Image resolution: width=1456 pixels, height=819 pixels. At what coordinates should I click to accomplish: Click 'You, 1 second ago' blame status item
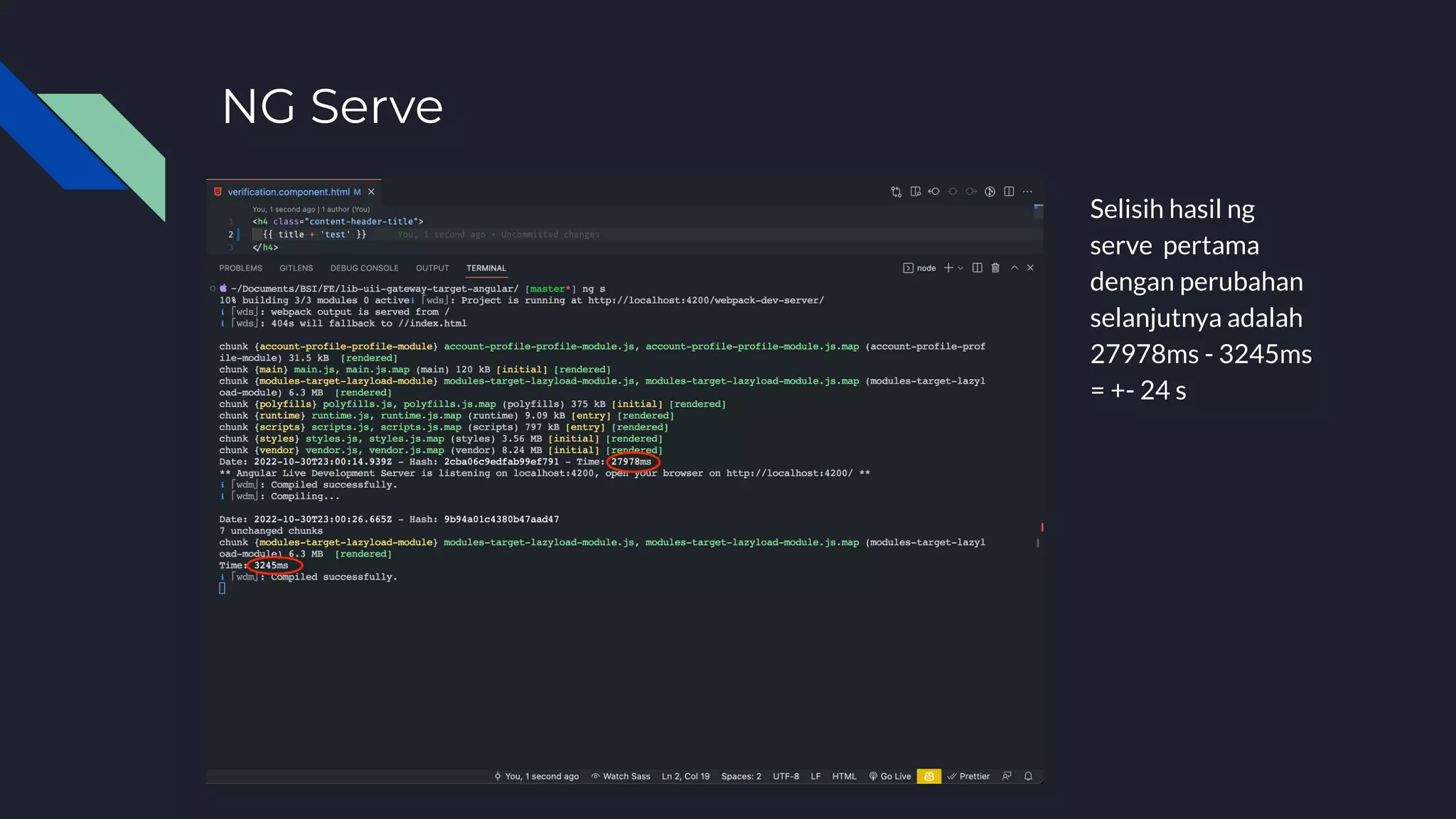(x=536, y=776)
